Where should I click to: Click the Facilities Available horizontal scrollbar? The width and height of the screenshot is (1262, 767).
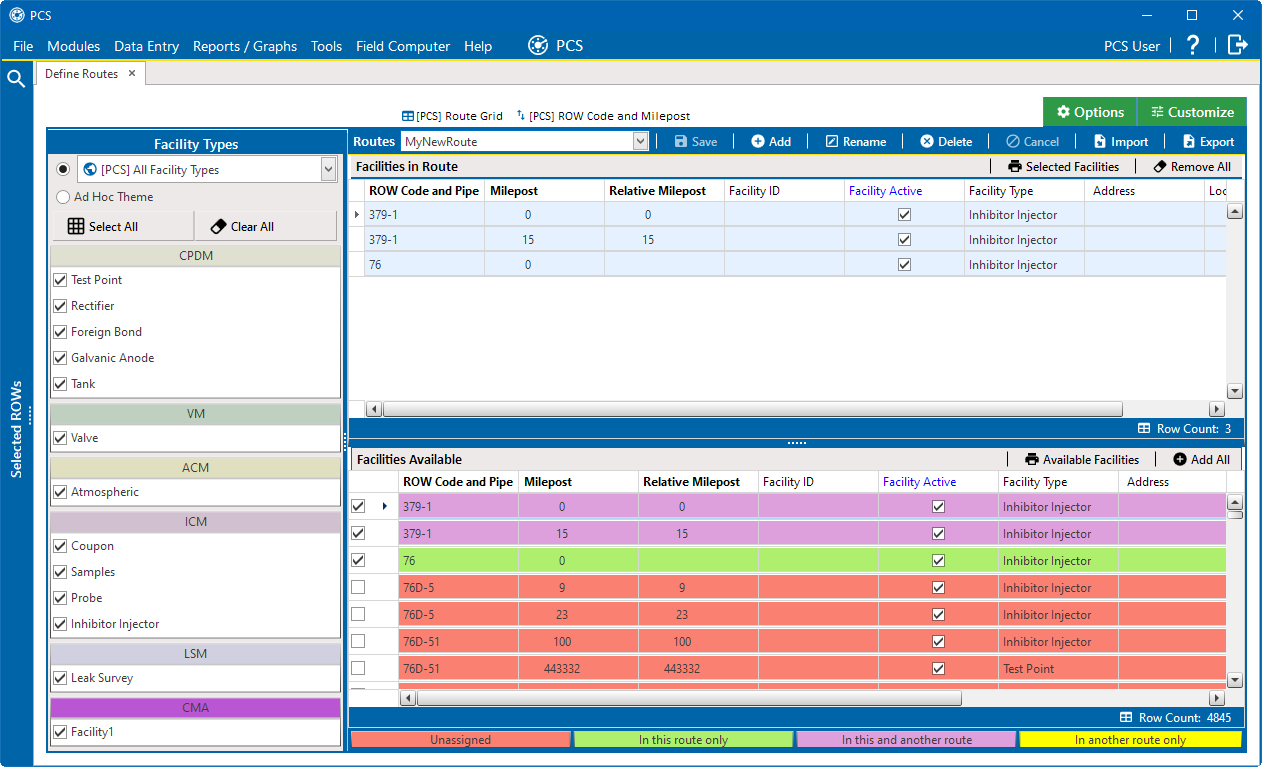[689, 698]
